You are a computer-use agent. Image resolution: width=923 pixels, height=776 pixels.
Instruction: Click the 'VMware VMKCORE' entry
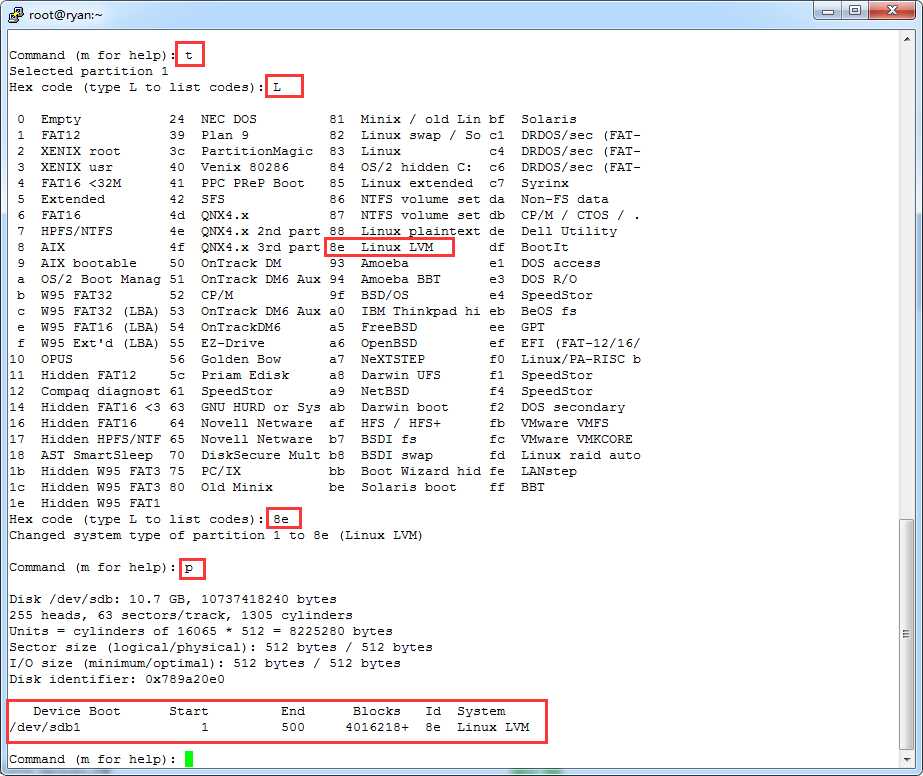[577, 439]
